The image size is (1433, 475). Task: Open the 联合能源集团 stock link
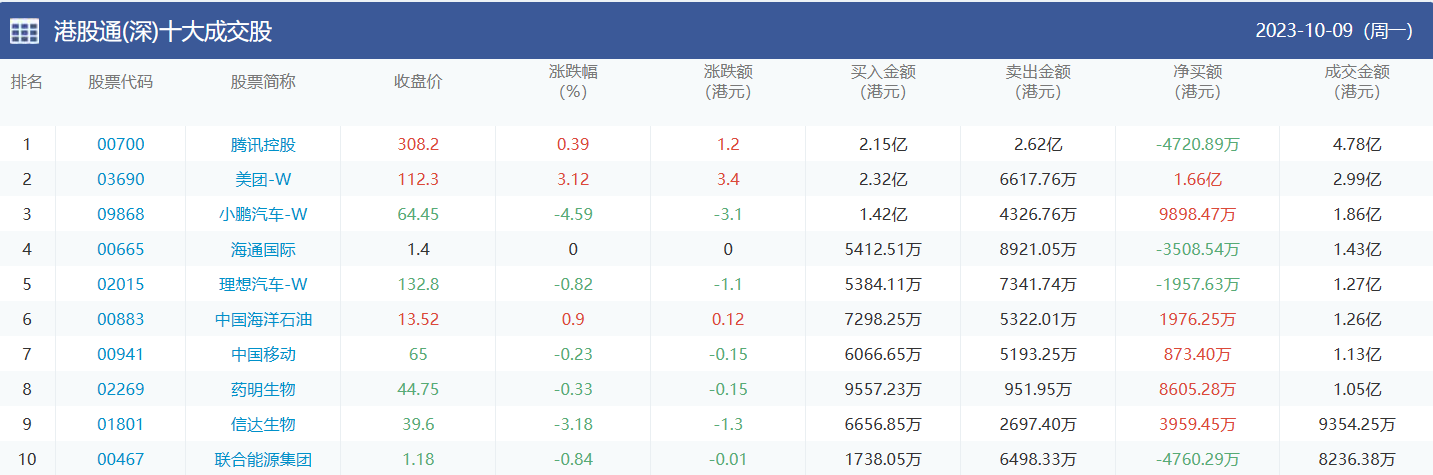coord(263,460)
